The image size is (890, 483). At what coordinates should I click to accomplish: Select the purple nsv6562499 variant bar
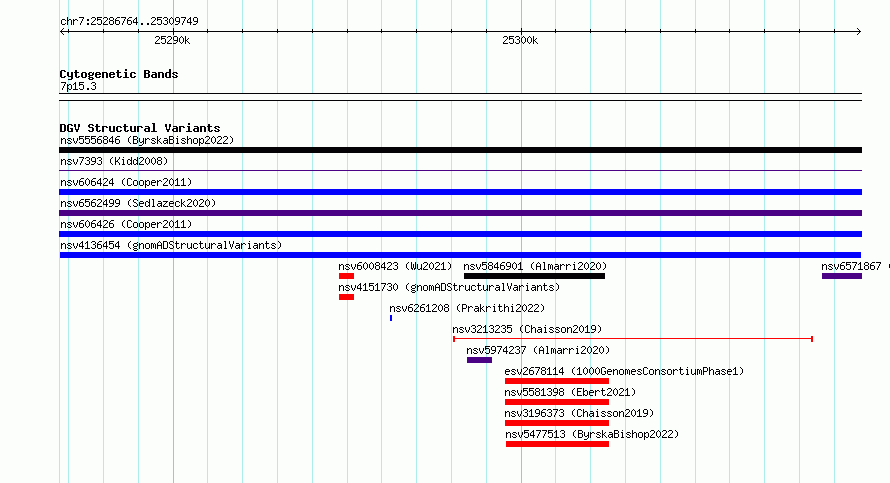click(460, 213)
